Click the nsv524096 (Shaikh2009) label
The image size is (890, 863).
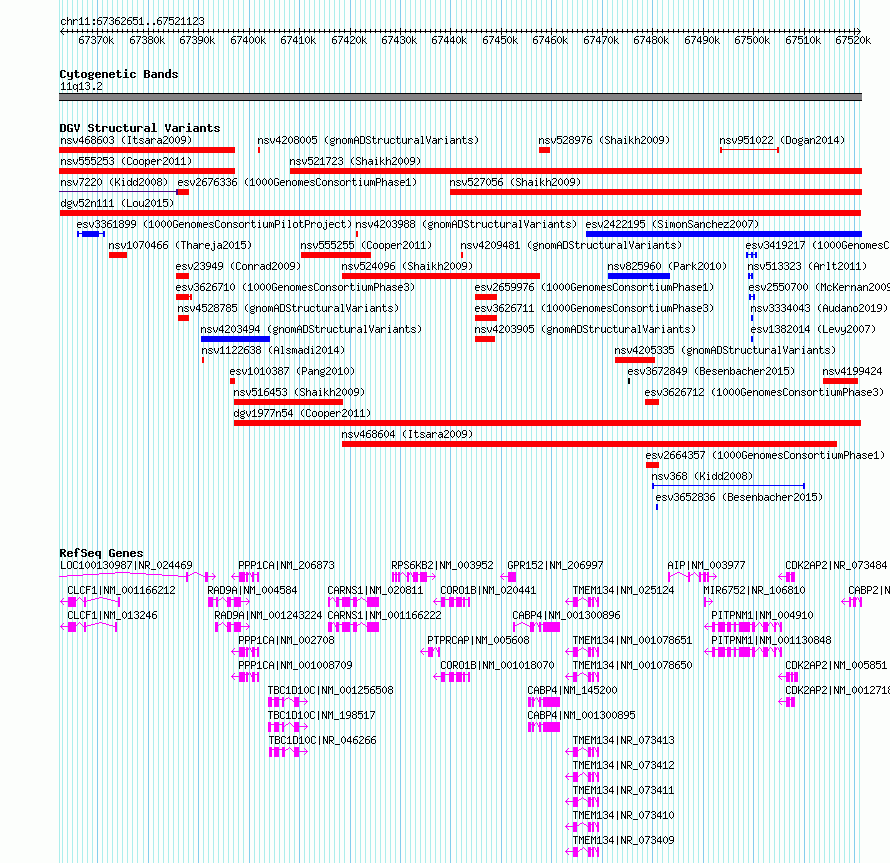pos(407,266)
